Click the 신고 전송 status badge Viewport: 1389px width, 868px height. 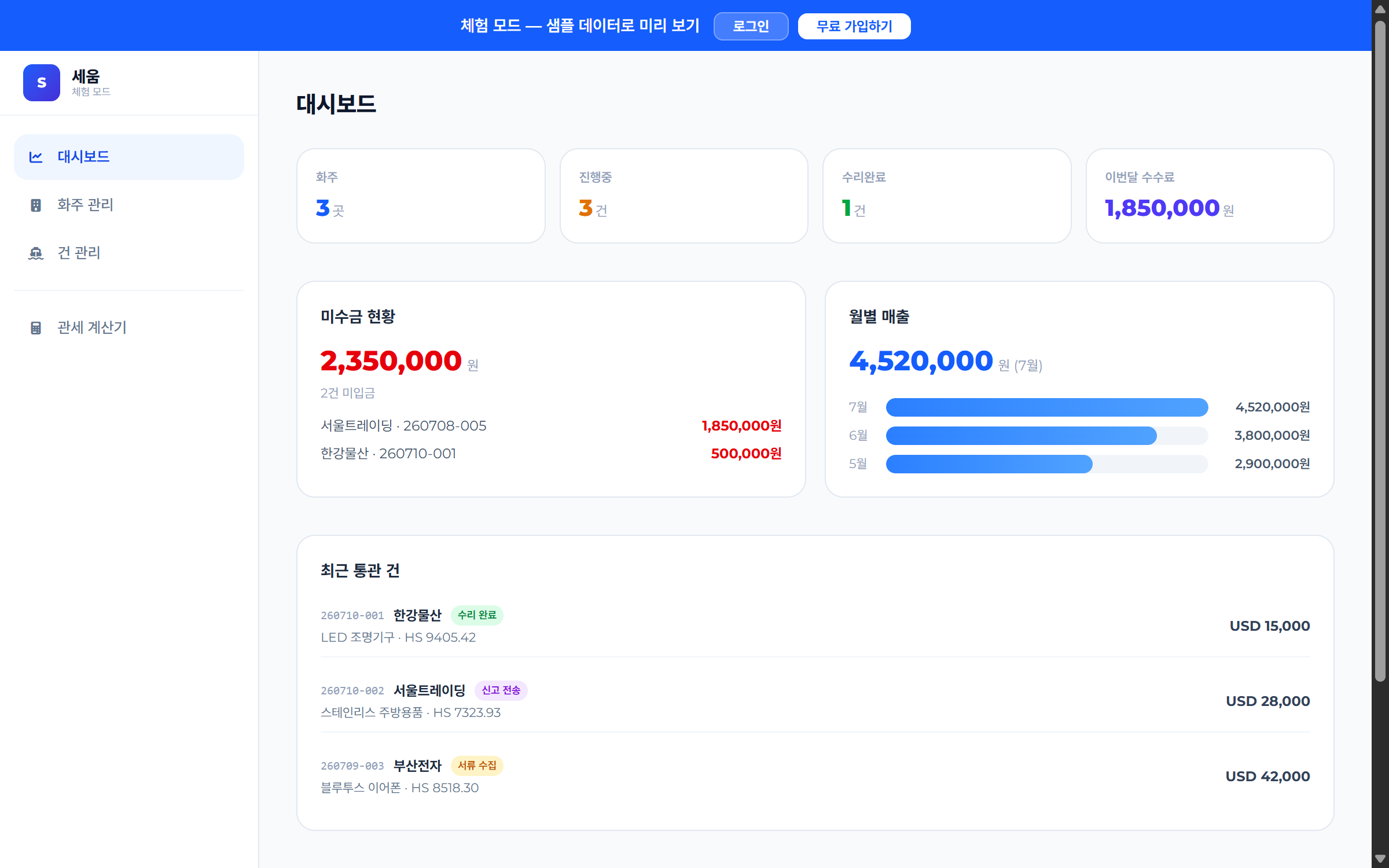501,690
